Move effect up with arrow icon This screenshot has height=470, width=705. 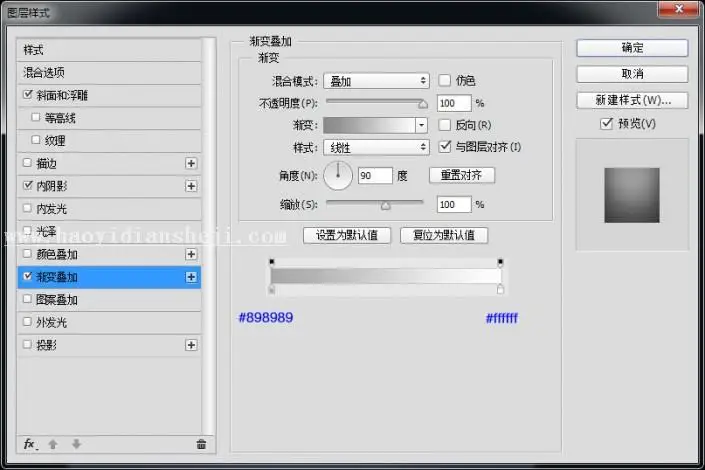coord(53,444)
